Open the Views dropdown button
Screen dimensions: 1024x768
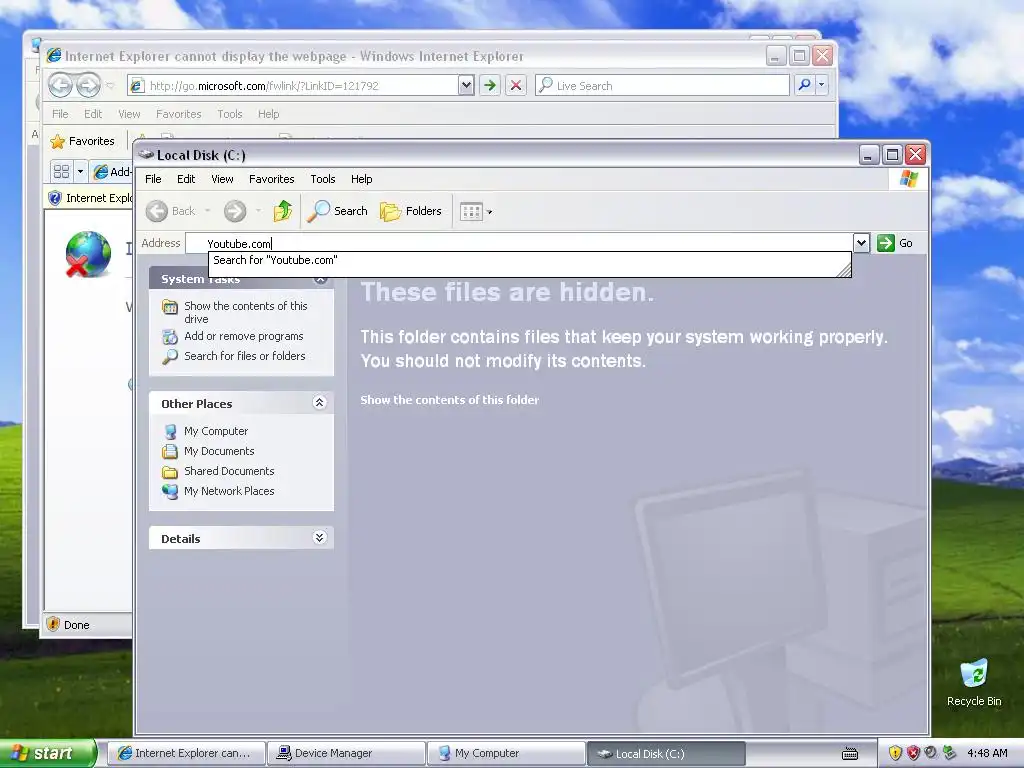[476, 212]
